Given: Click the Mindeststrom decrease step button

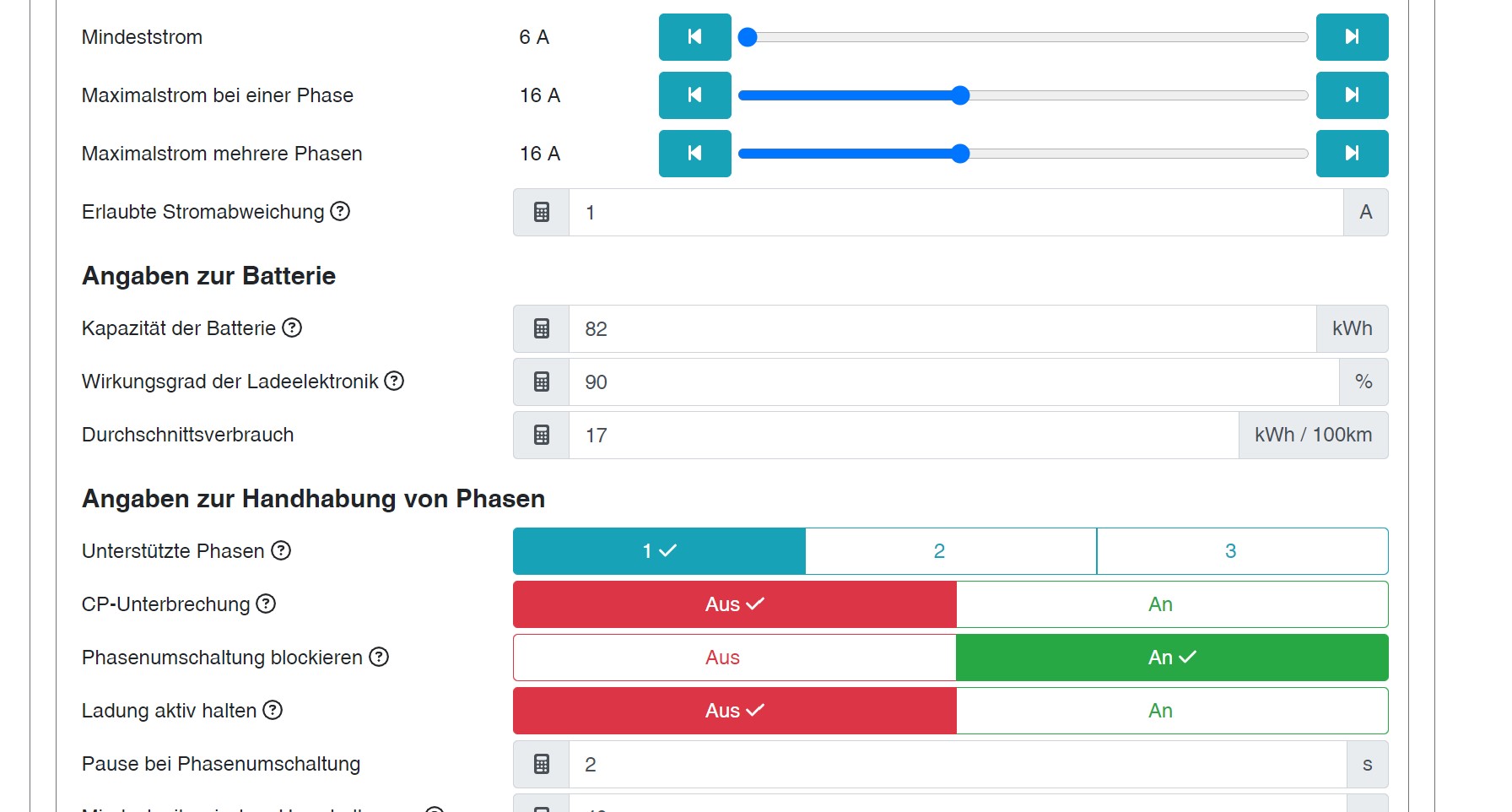Looking at the screenshot, I should pos(694,37).
